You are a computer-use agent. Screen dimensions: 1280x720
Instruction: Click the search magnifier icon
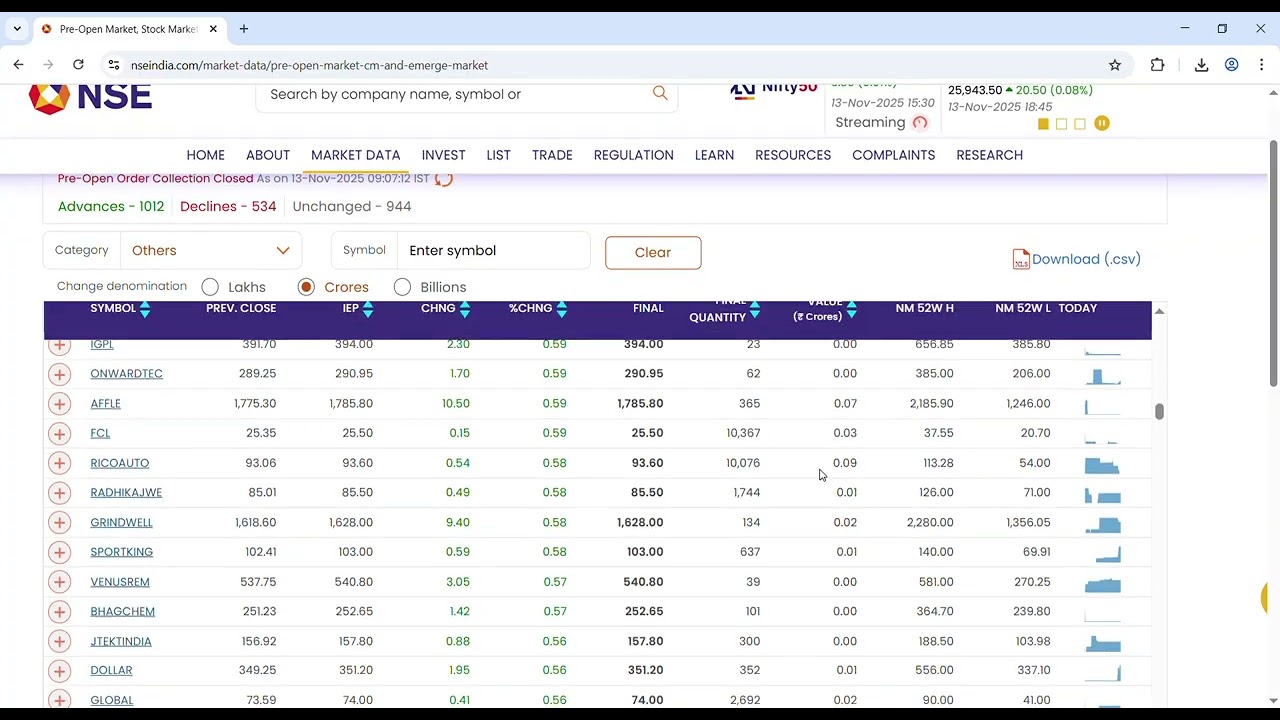pyautogui.click(x=660, y=93)
